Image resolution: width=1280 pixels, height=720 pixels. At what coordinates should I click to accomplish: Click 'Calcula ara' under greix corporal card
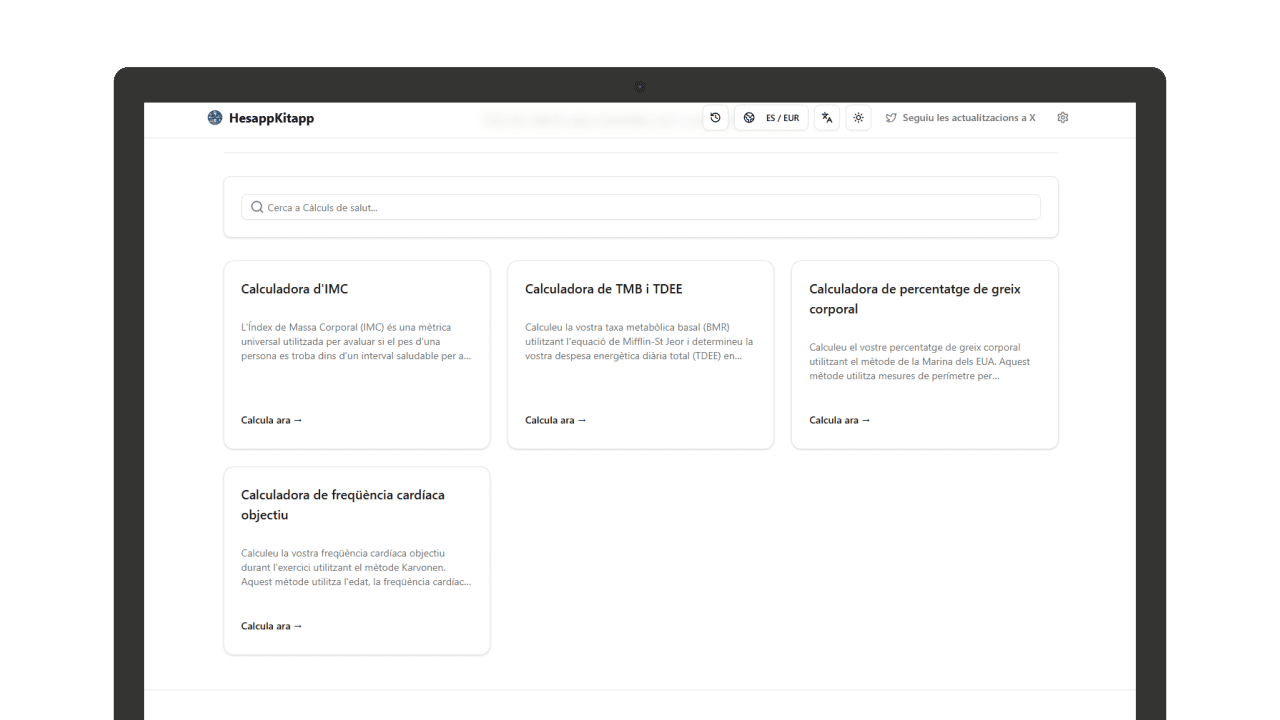pos(839,420)
